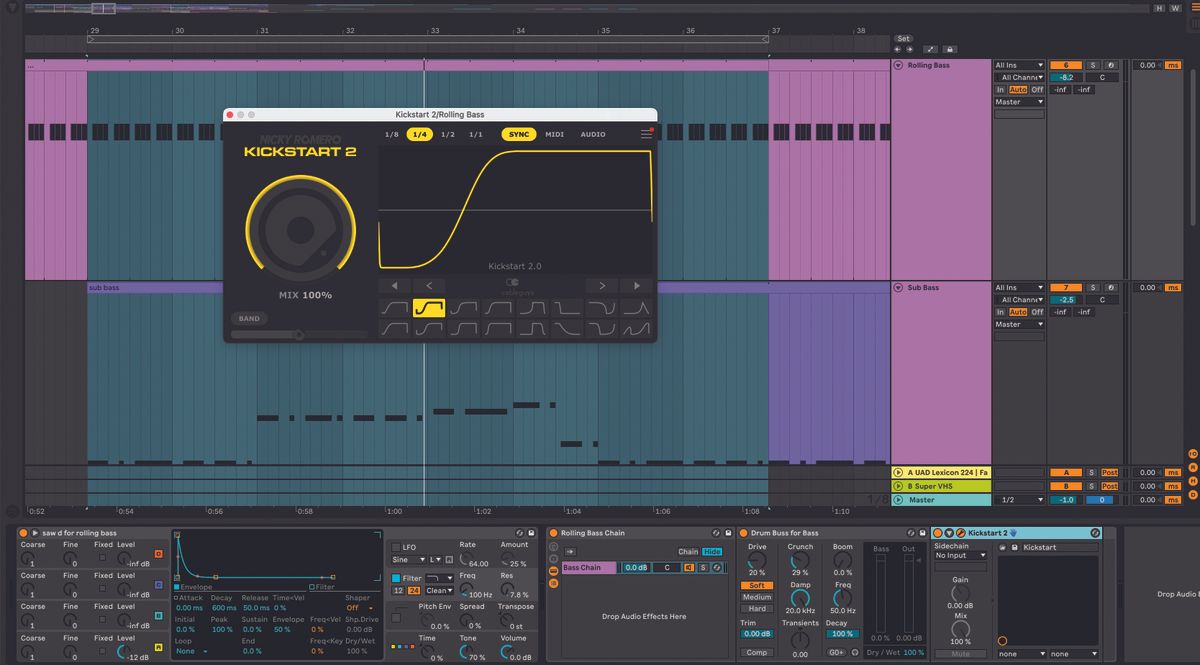The width and height of the screenshot is (1200, 665).
Task: Click the Comp button in Drum Buss
Action: coord(757,652)
